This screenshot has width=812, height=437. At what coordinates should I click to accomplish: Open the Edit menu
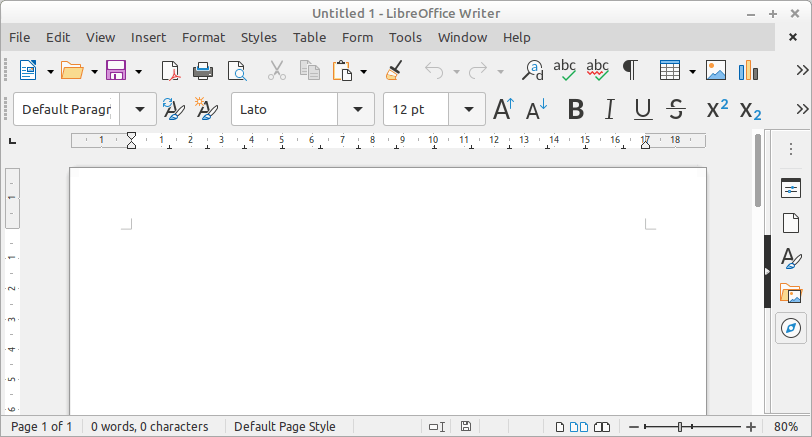pos(58,37)
